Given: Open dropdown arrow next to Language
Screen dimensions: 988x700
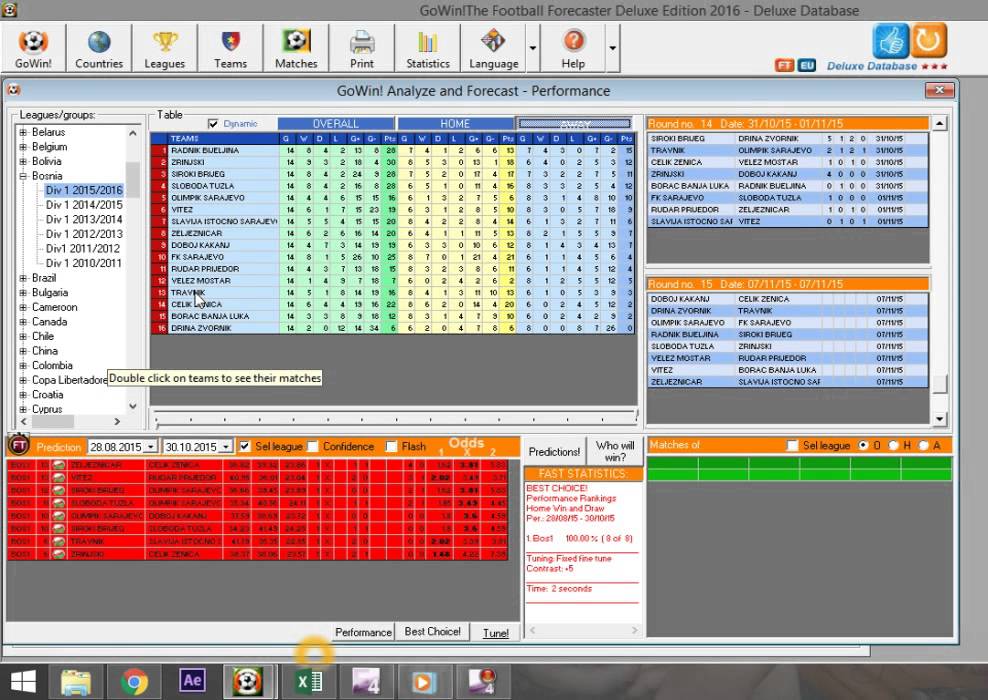Looking at the screenshot, I should pos(533,49).
